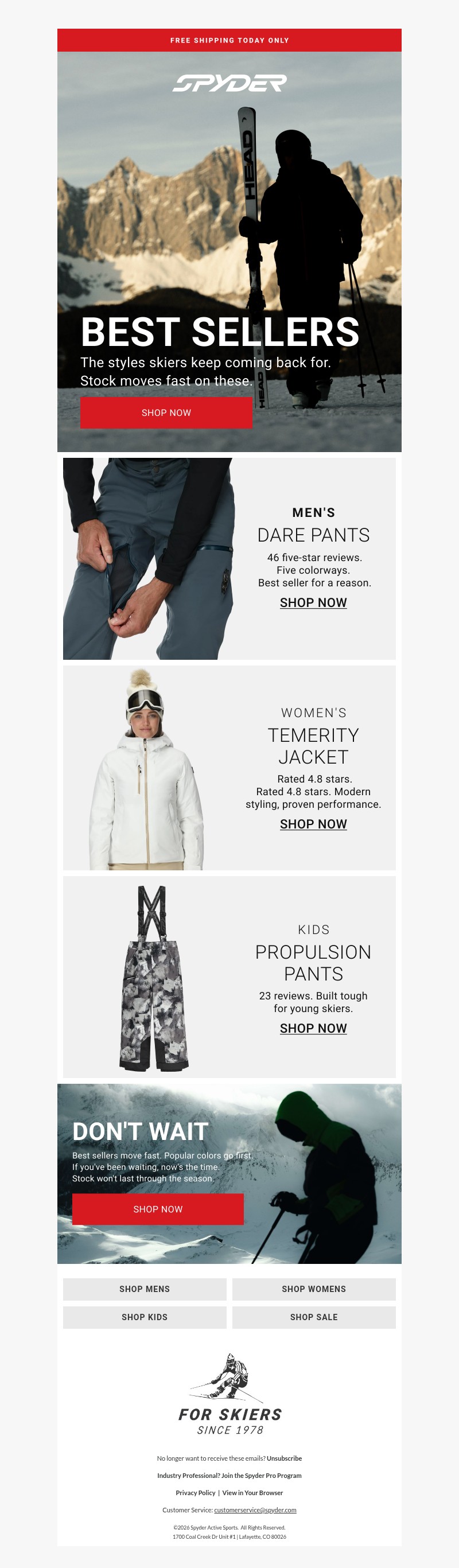
Task: Open the Shop Womens category
Action: pos(314,1289)
